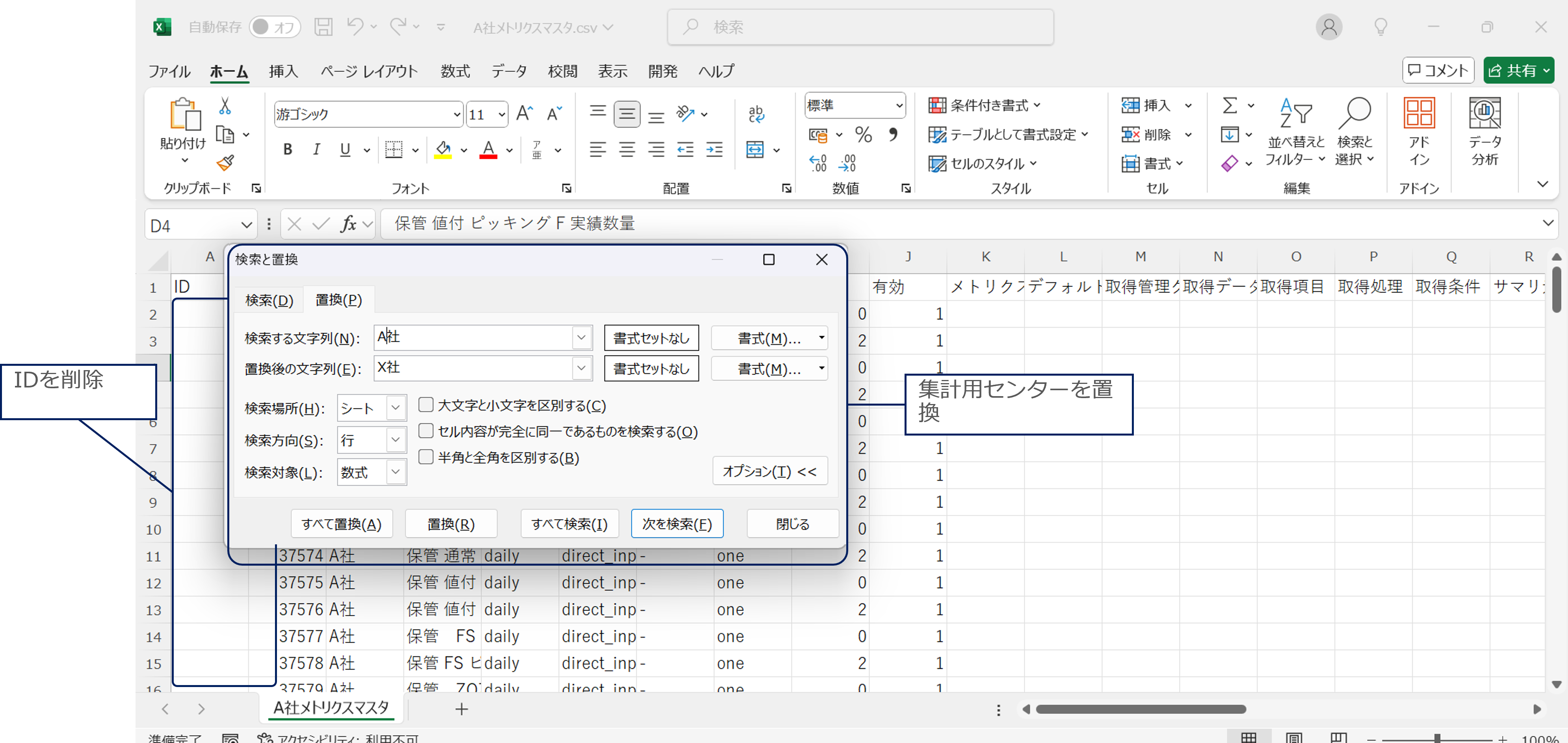
Task: Enable half-width full-width distinction checkbox
Action: [x=426, y=457]
